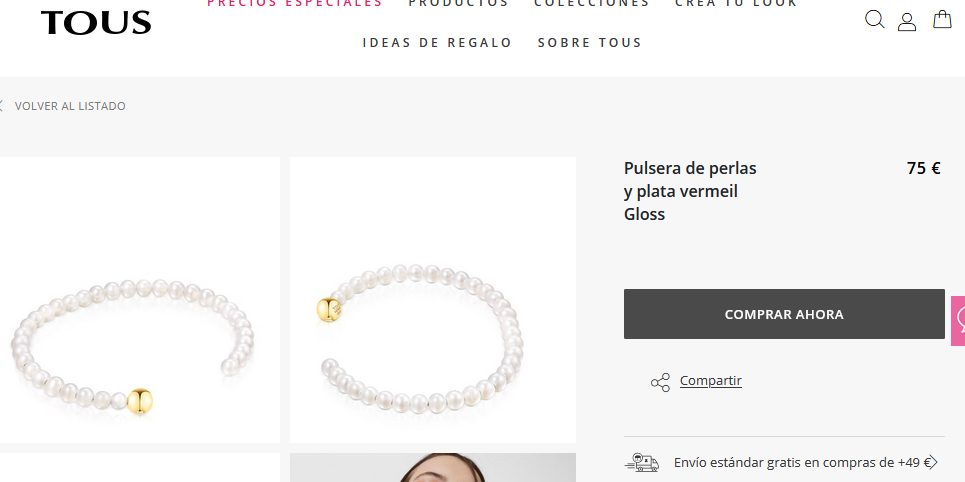965x482 pixels.
Task: Click the Comprar Ahora button
Action: click(x=784, y=314)
